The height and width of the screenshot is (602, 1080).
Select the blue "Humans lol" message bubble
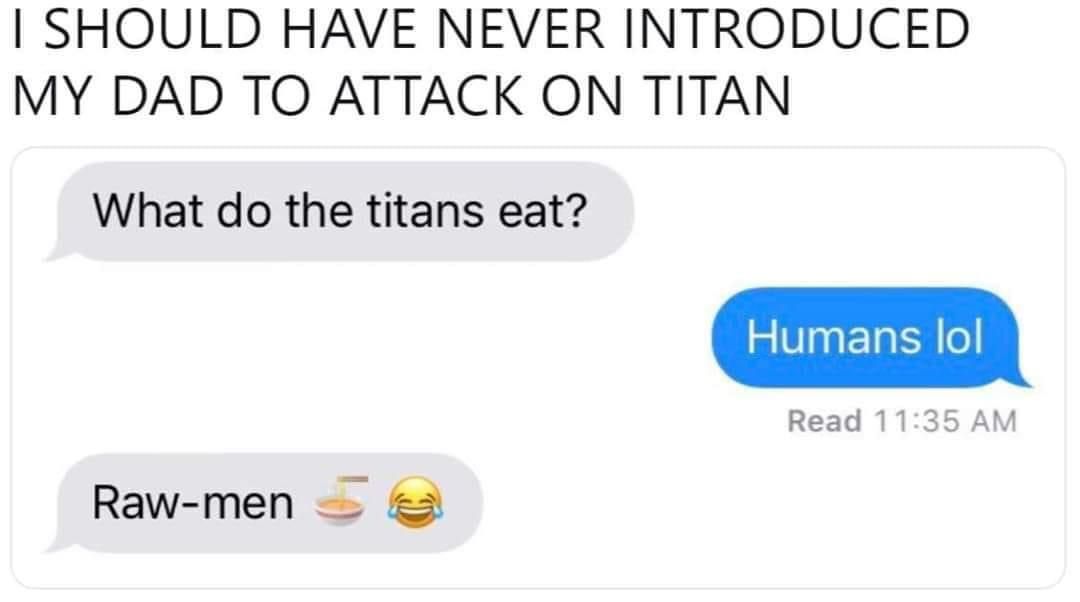871,338
